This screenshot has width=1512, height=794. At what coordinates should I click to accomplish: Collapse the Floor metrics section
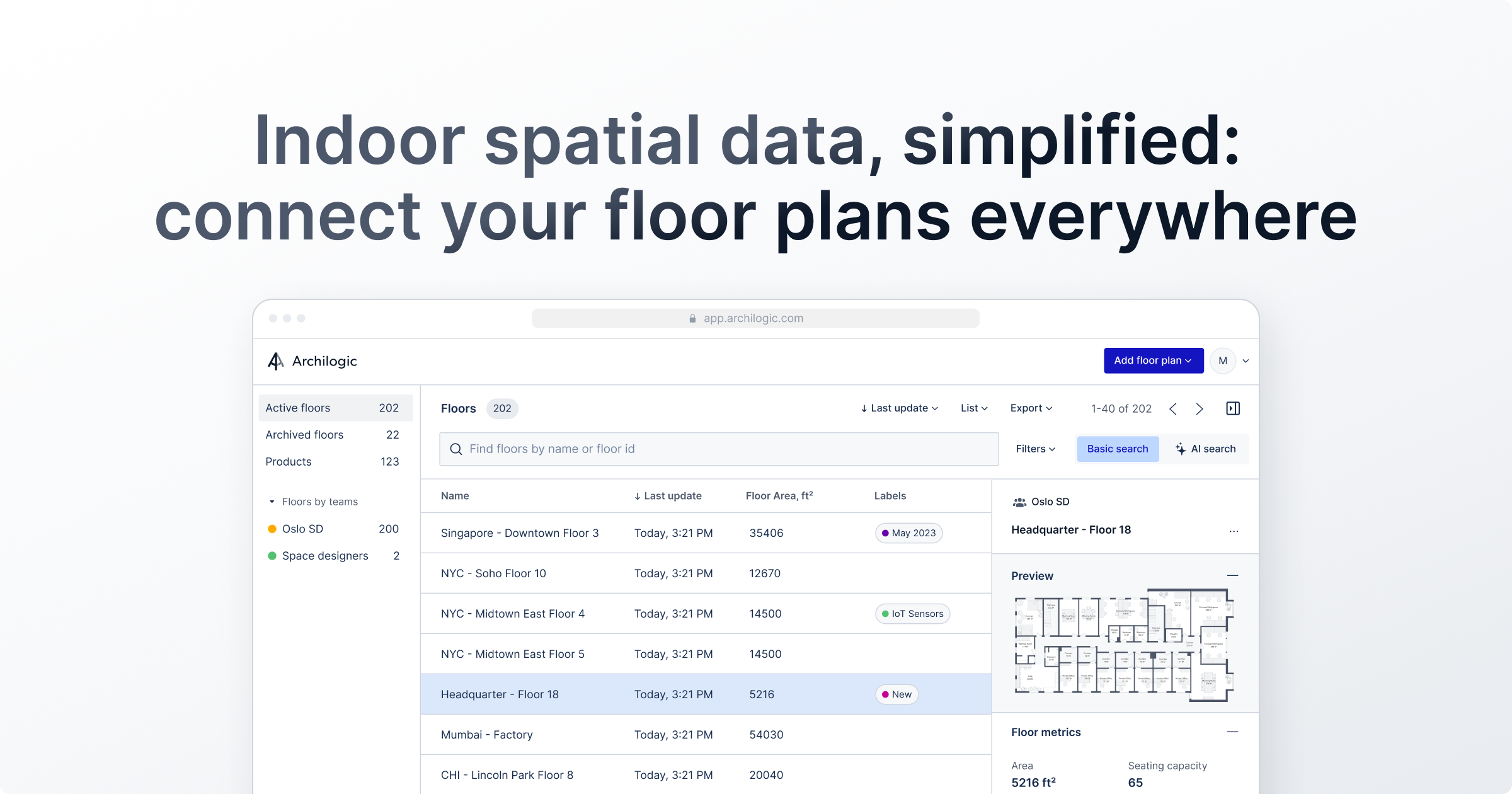pos(1233,732)
